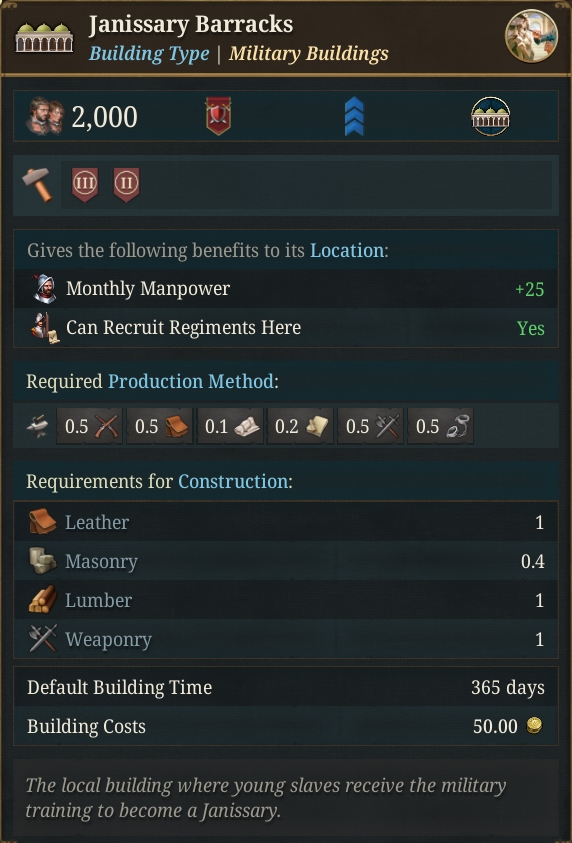Click the round portrait in top right

point(531,36)
